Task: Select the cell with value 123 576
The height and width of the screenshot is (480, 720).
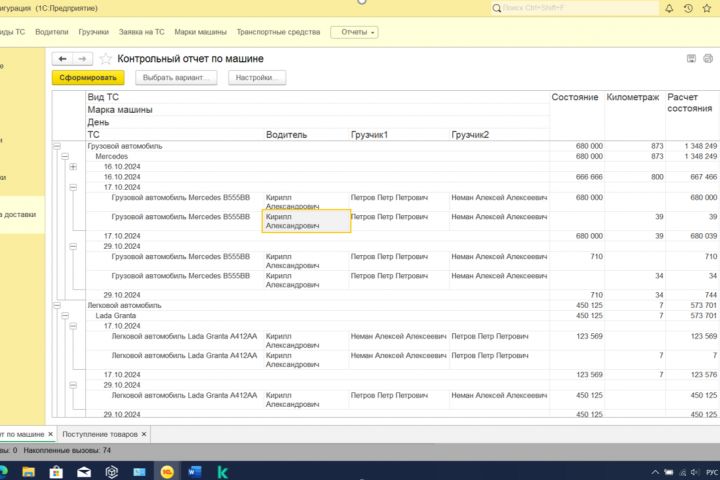Action: pyautogui.click(x=703, y=375)
